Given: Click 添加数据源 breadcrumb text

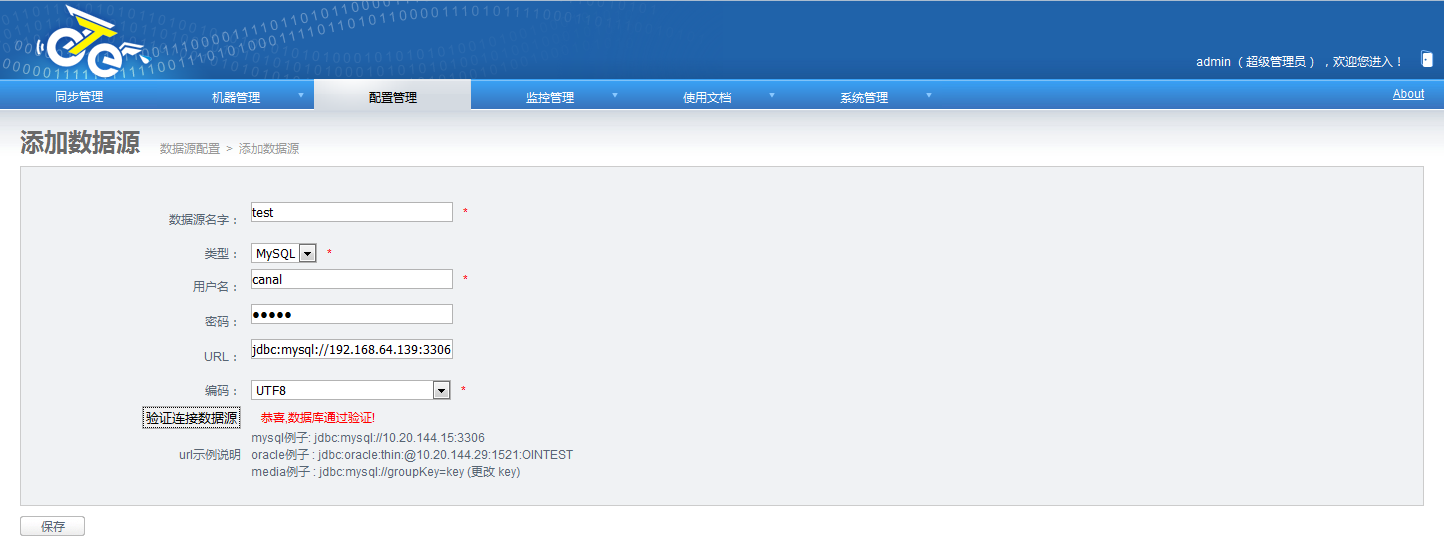Looking at the screenshot, I should point(269,148).
